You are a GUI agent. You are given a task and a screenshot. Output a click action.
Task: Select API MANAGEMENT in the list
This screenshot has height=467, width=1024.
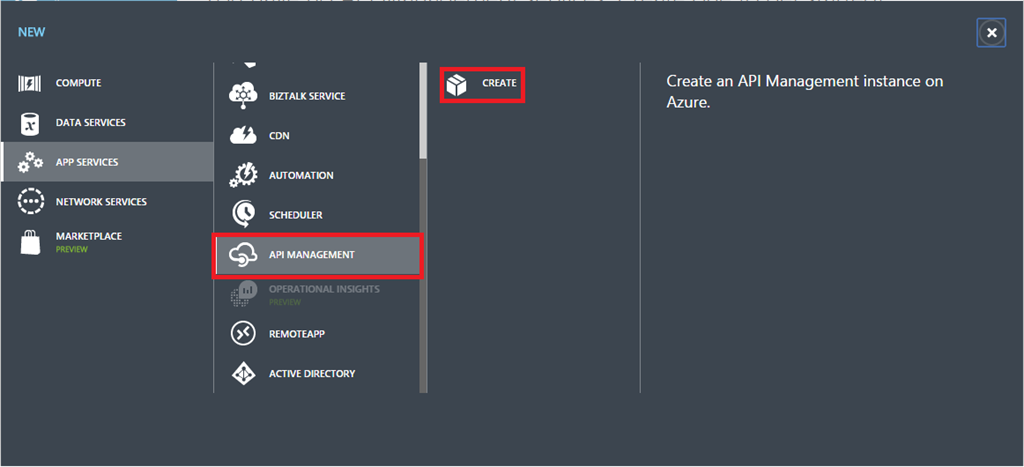pyautogui.click(x=312, y=255)
